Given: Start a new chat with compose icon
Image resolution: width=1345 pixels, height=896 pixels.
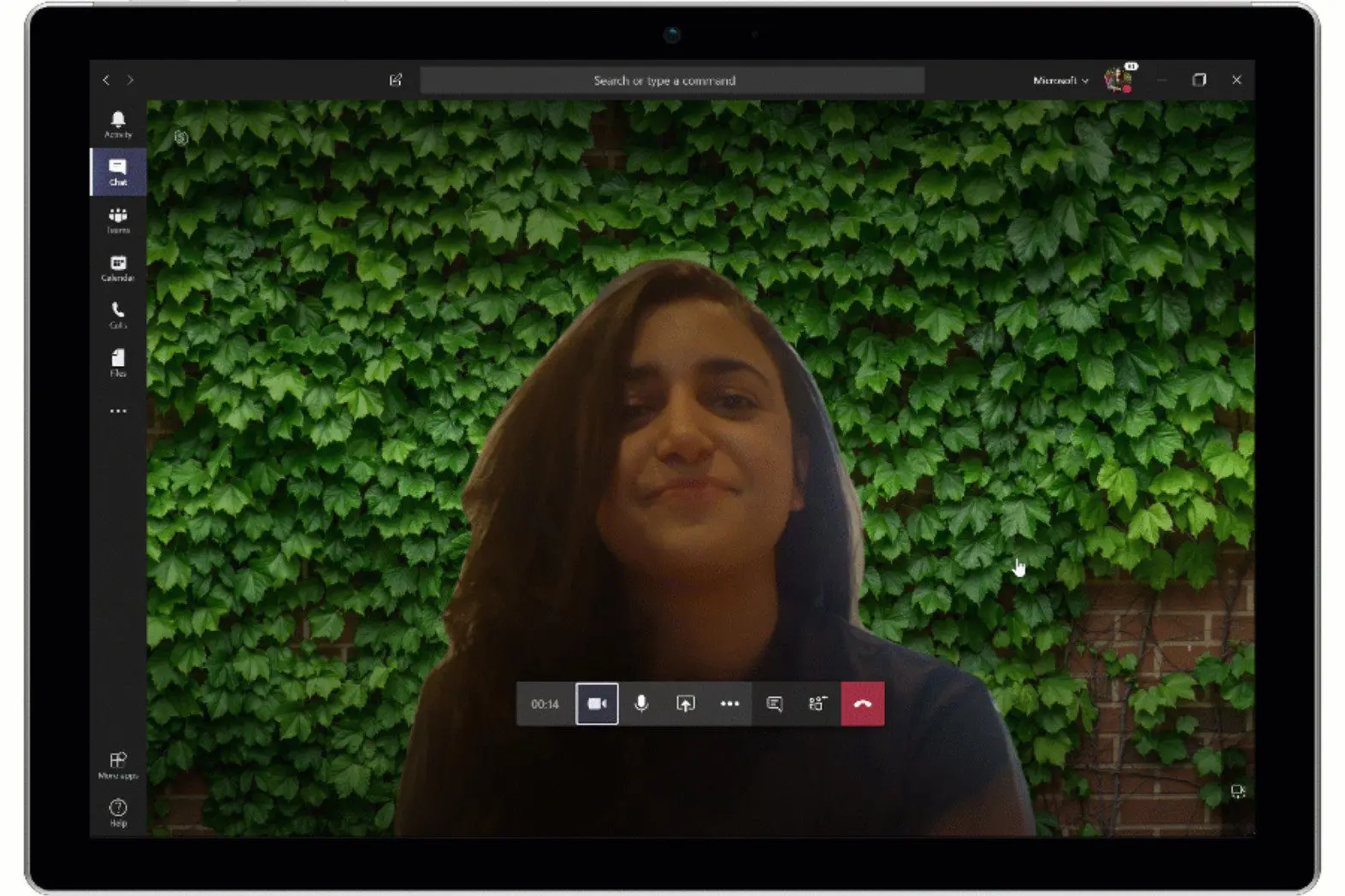Looking at the screenshot, I should coord(396,80).
